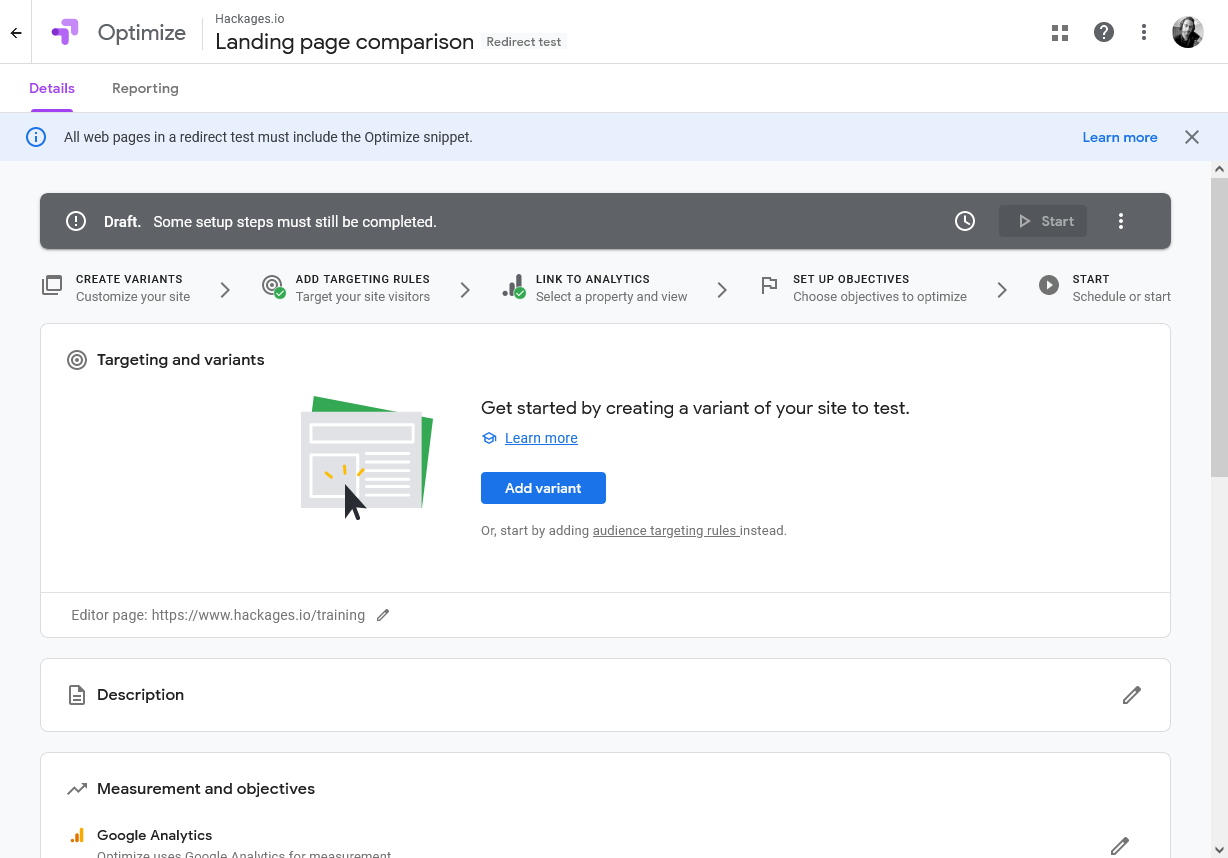1228x858 pixels.
Task: Select the Link to Analytics step
Action: pos(595,288)
